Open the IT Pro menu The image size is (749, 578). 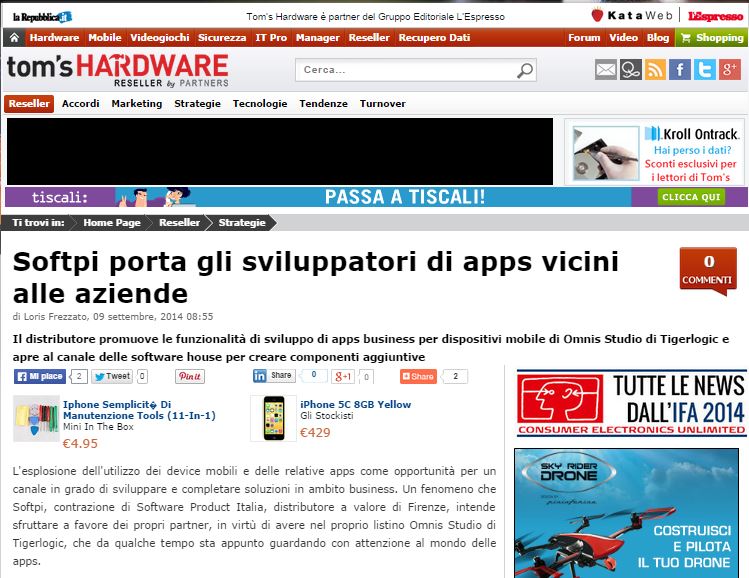point(271,38)
